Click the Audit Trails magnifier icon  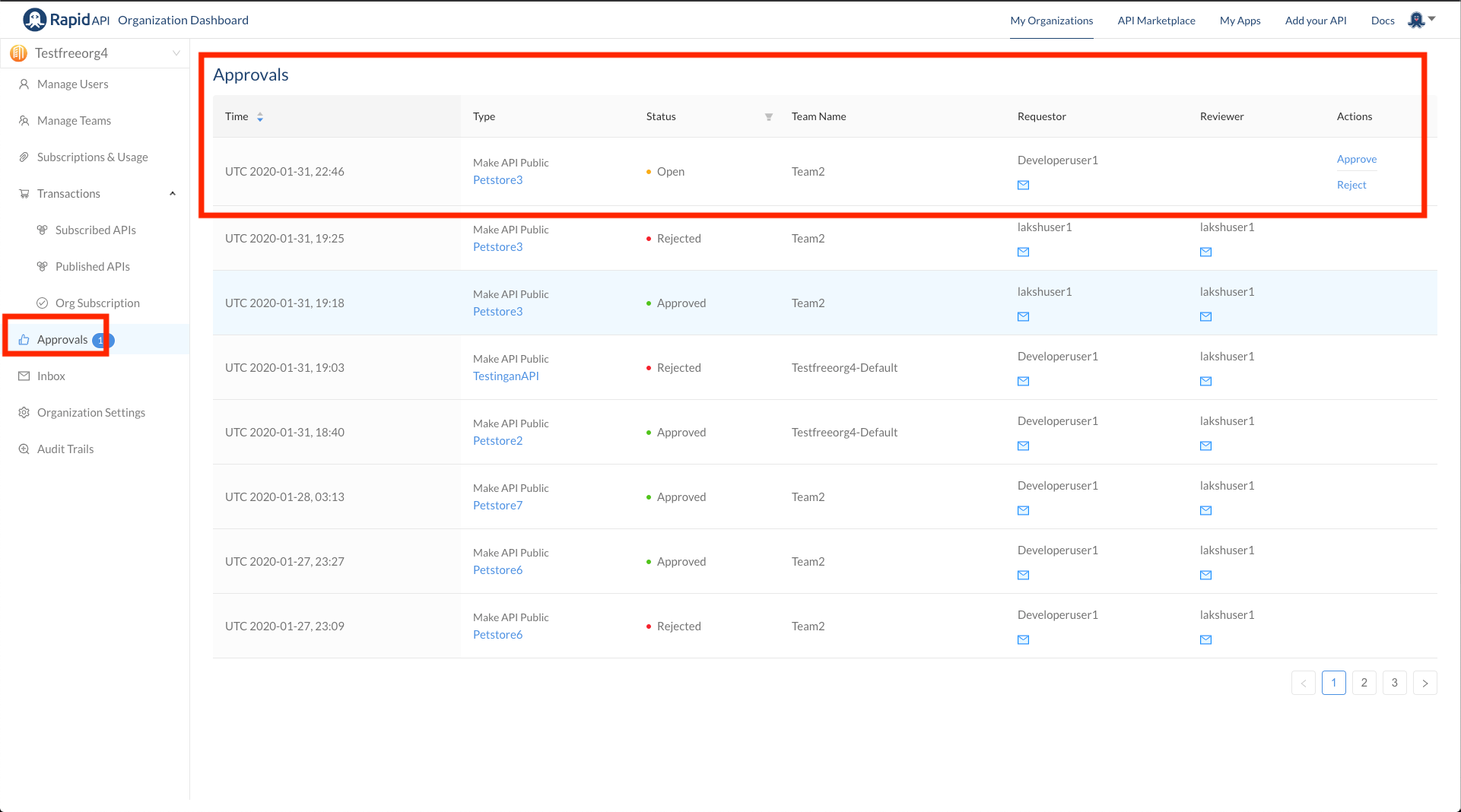pos(24,449)
